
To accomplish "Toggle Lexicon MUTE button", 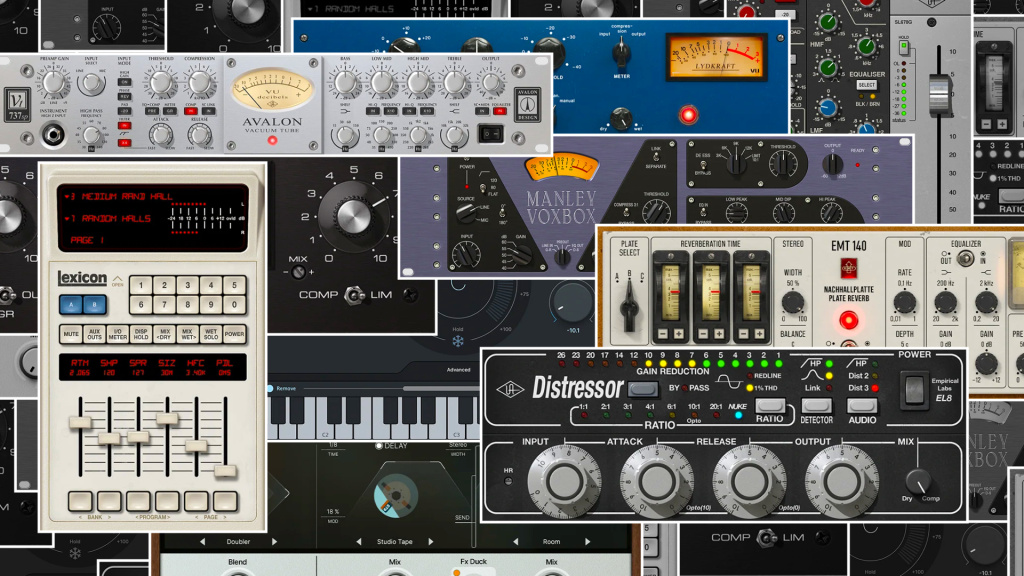I will point(71,334).
